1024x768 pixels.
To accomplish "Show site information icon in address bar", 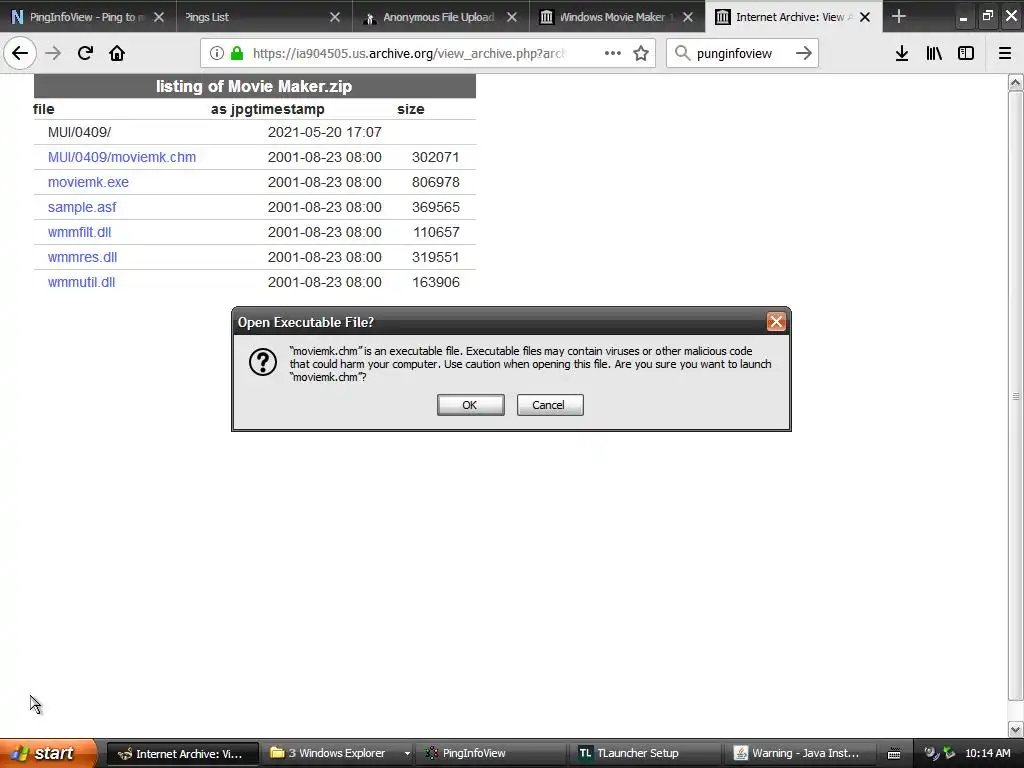I will tap(217, 54).
